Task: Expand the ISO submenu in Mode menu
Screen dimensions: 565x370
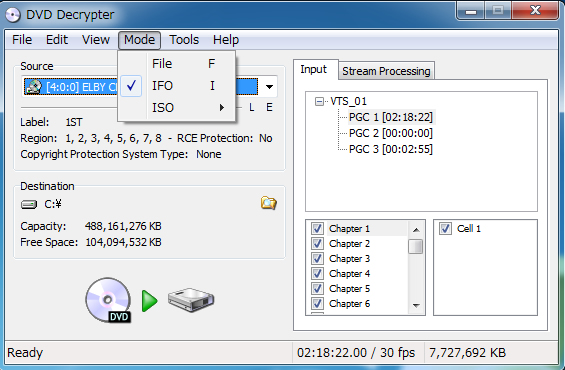Action: pos(187,107)
